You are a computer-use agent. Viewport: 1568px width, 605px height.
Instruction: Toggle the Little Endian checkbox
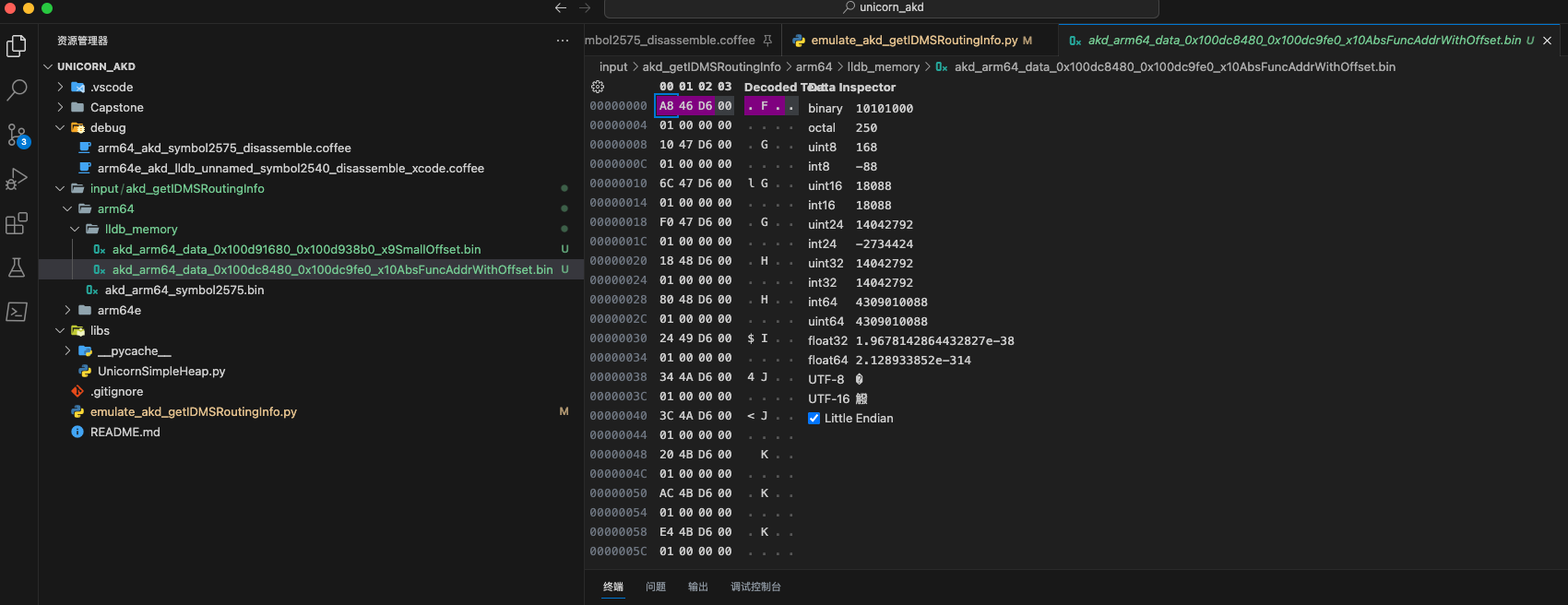[814, 418]
